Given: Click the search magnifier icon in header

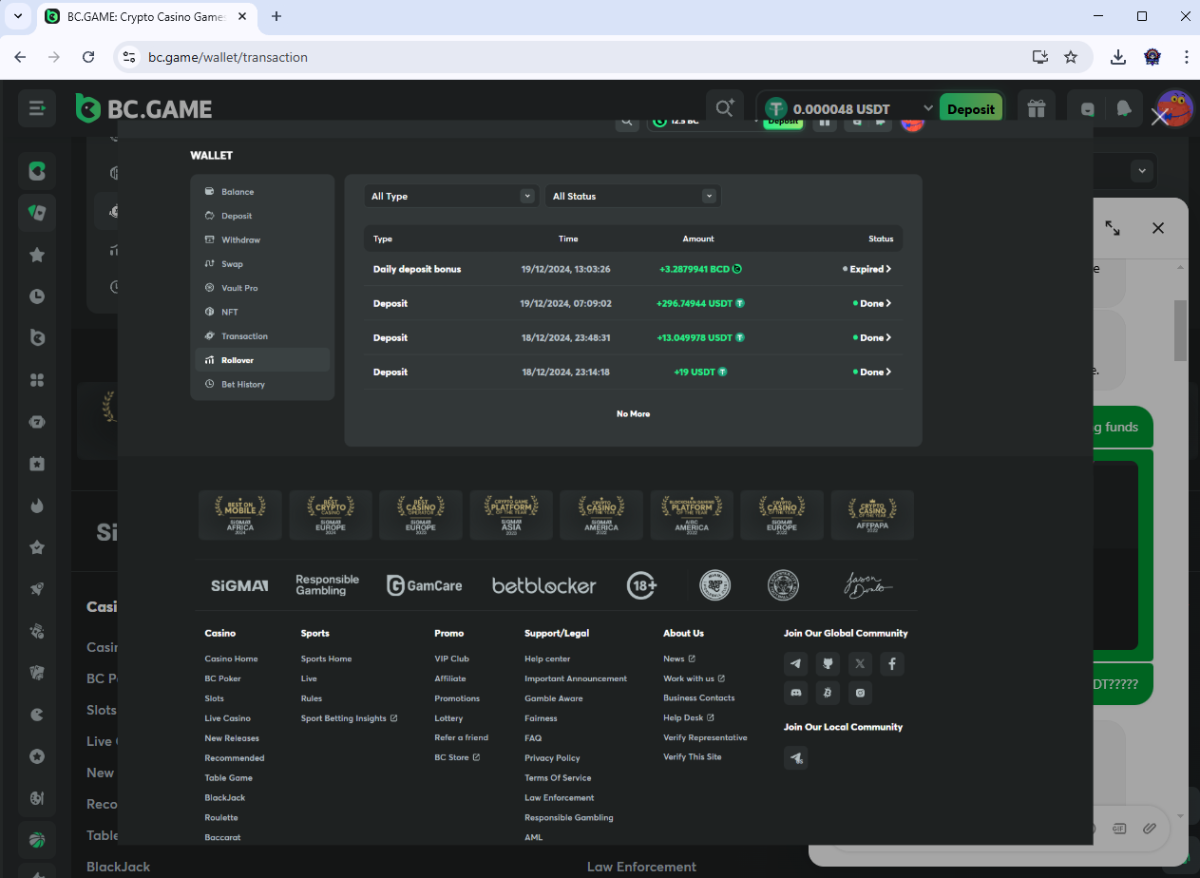Looking at the screenshot, I should [x=722, y=108].
